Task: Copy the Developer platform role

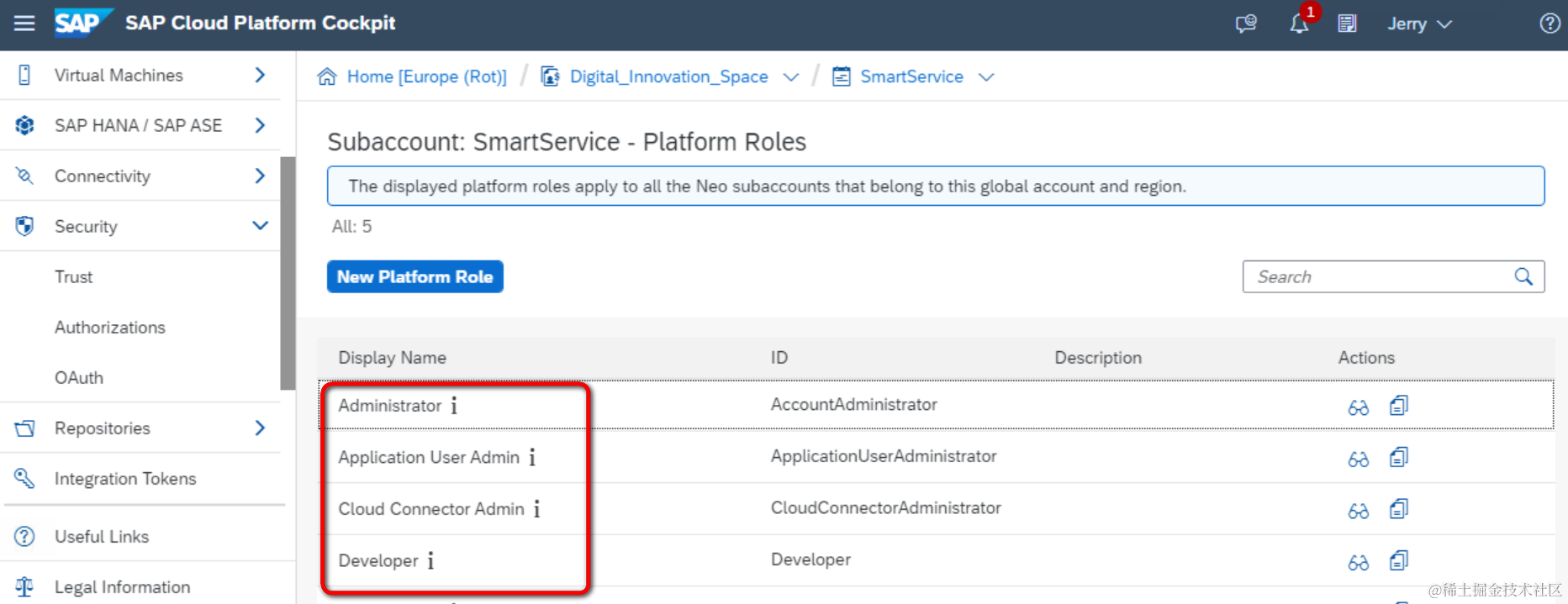Action: pyautogui.click(x=1399, y=560)
